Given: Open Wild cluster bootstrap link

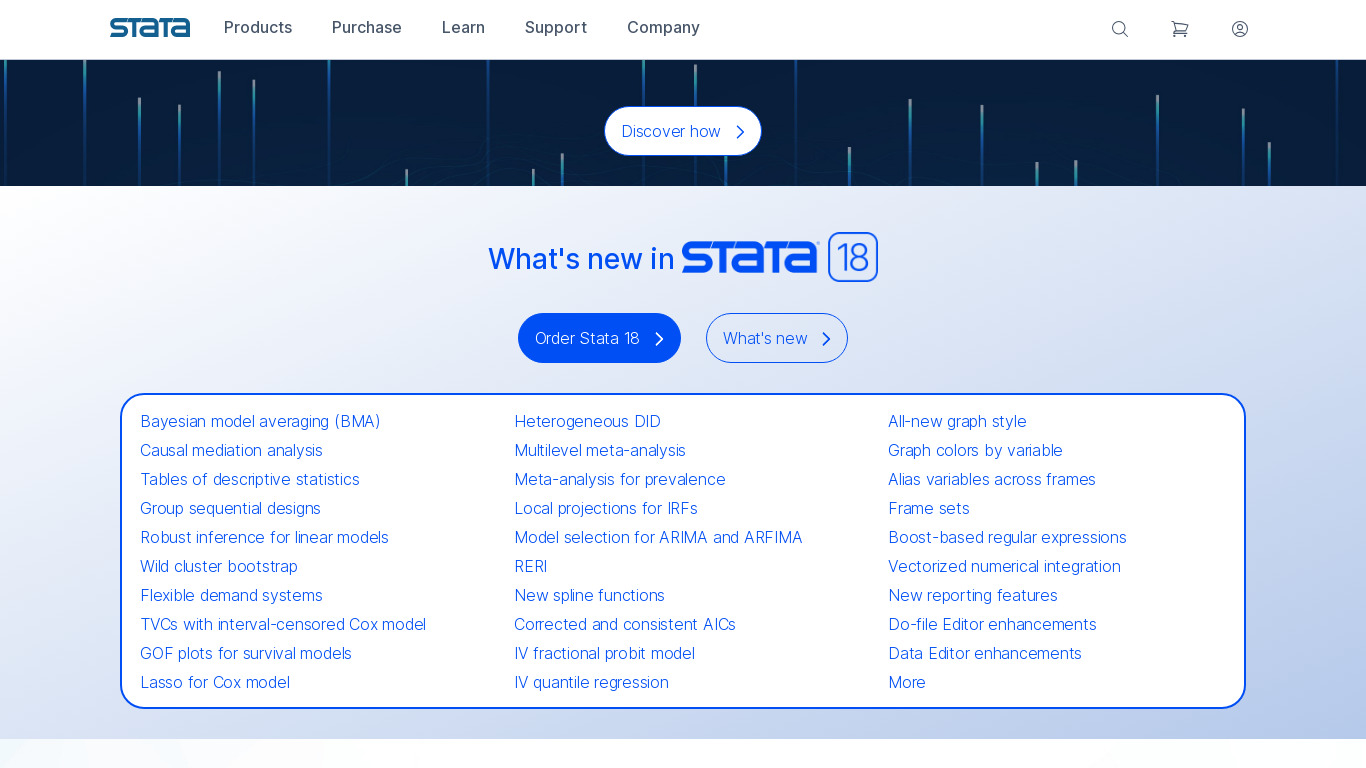Looking at the screenshot, I should pos(219,567).
